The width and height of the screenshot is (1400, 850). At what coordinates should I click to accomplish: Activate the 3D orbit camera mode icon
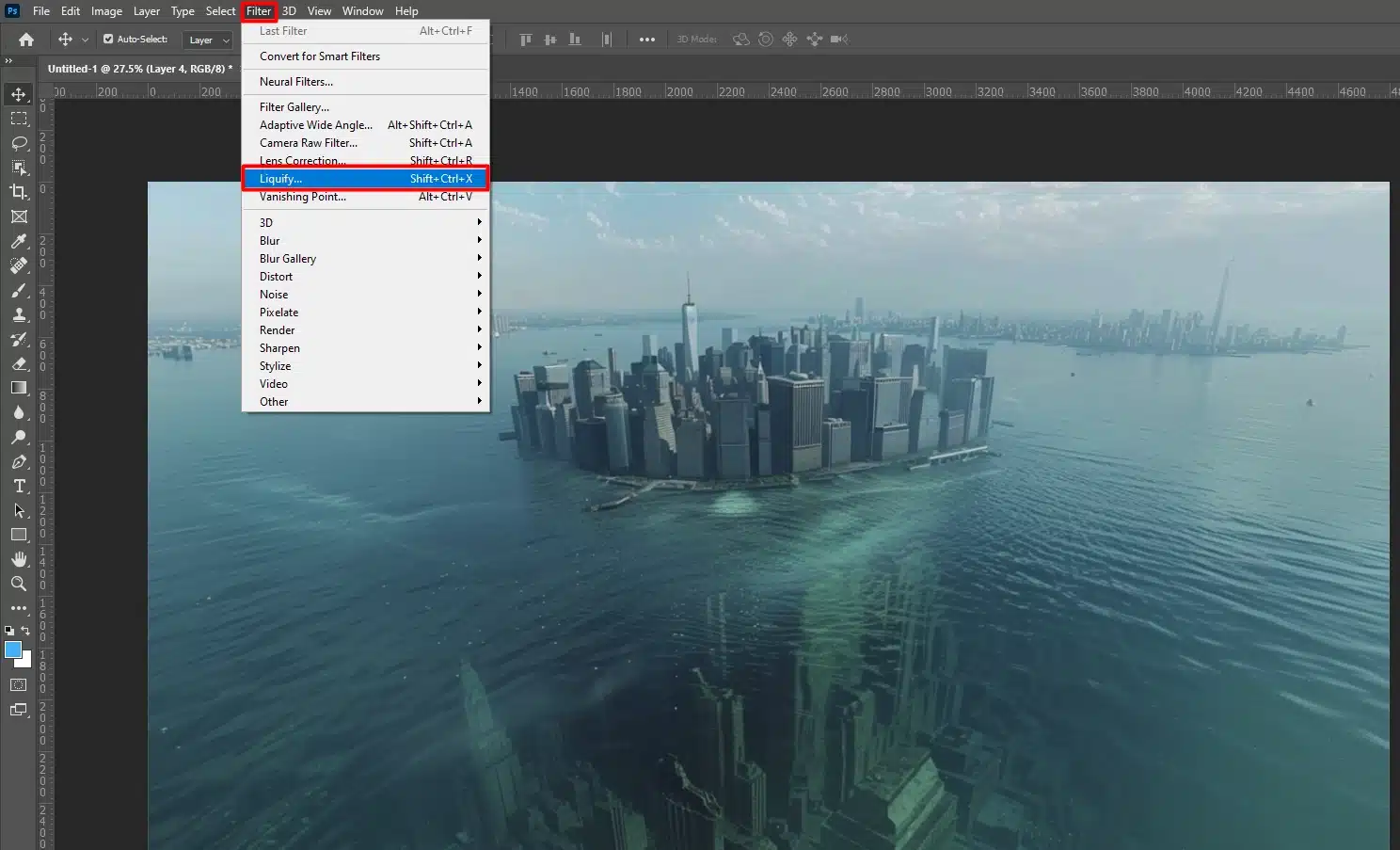741,39
